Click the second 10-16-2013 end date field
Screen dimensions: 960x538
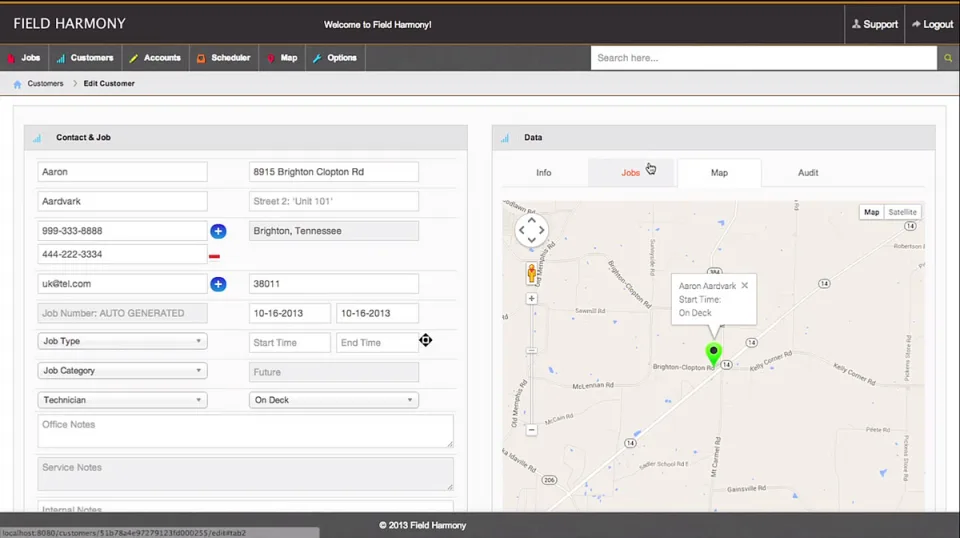point(377,313)
